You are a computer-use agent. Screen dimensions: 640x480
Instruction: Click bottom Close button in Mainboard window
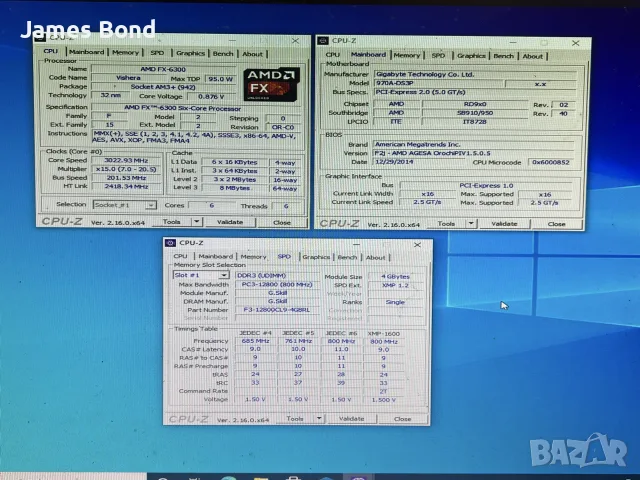556,224
